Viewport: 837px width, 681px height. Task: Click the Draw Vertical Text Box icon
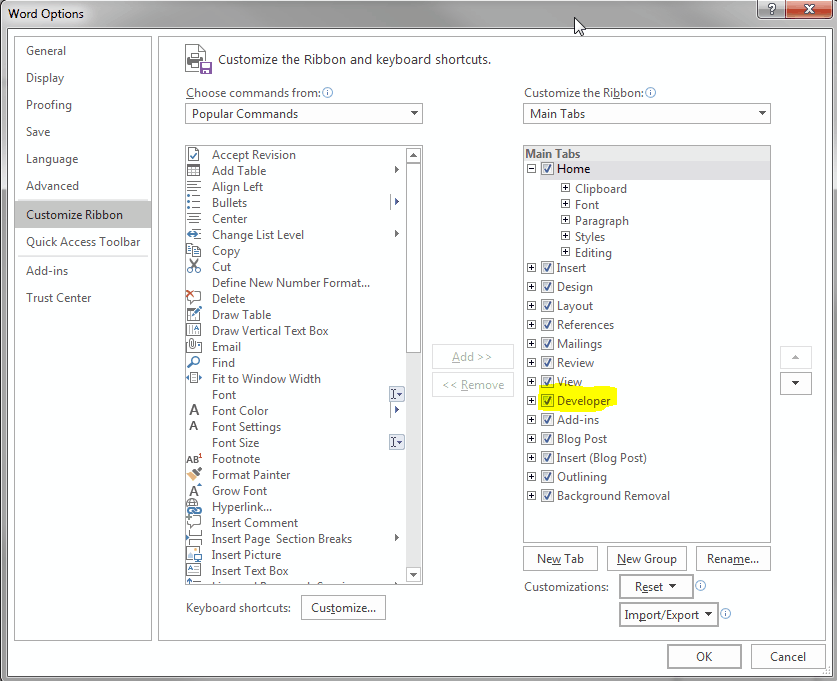tap(194, 330)
